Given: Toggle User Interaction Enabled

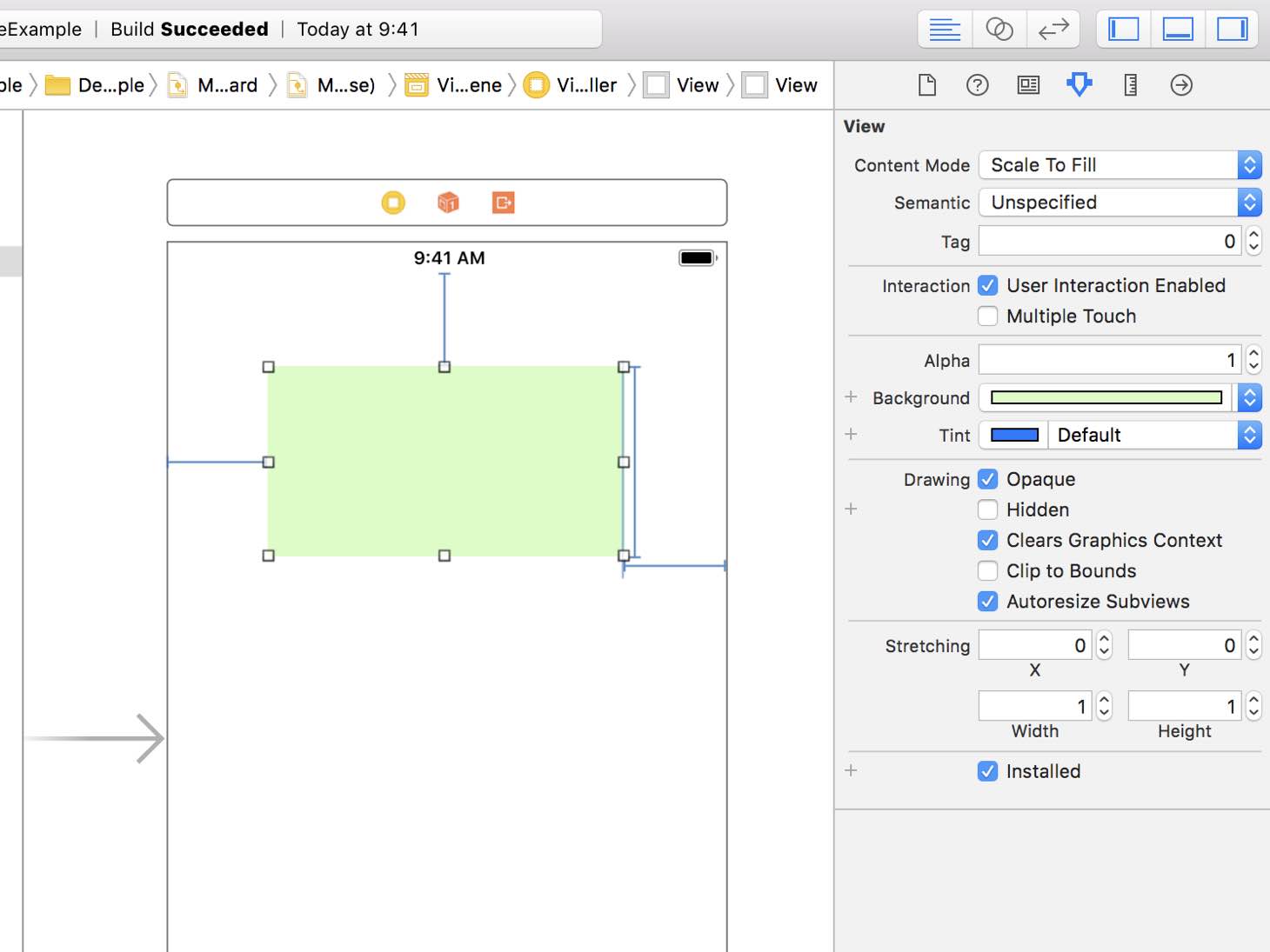Looking at the screenshot, I should 988,285.
